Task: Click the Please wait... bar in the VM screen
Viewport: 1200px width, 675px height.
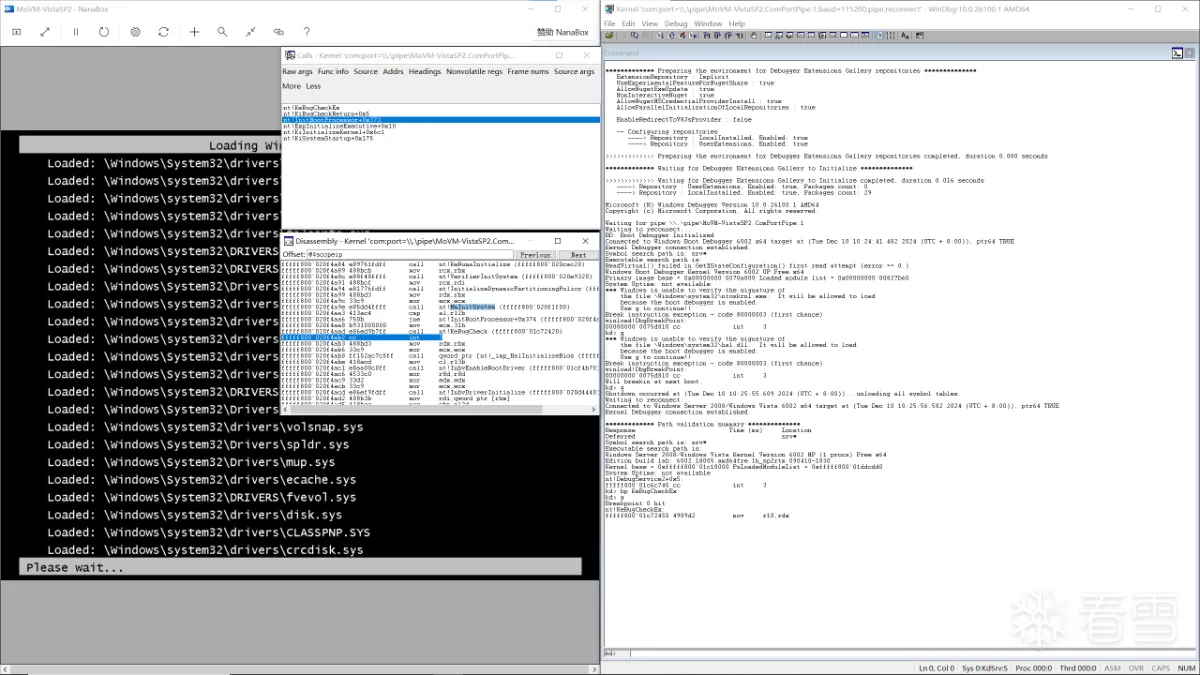Action: point(300,567)
